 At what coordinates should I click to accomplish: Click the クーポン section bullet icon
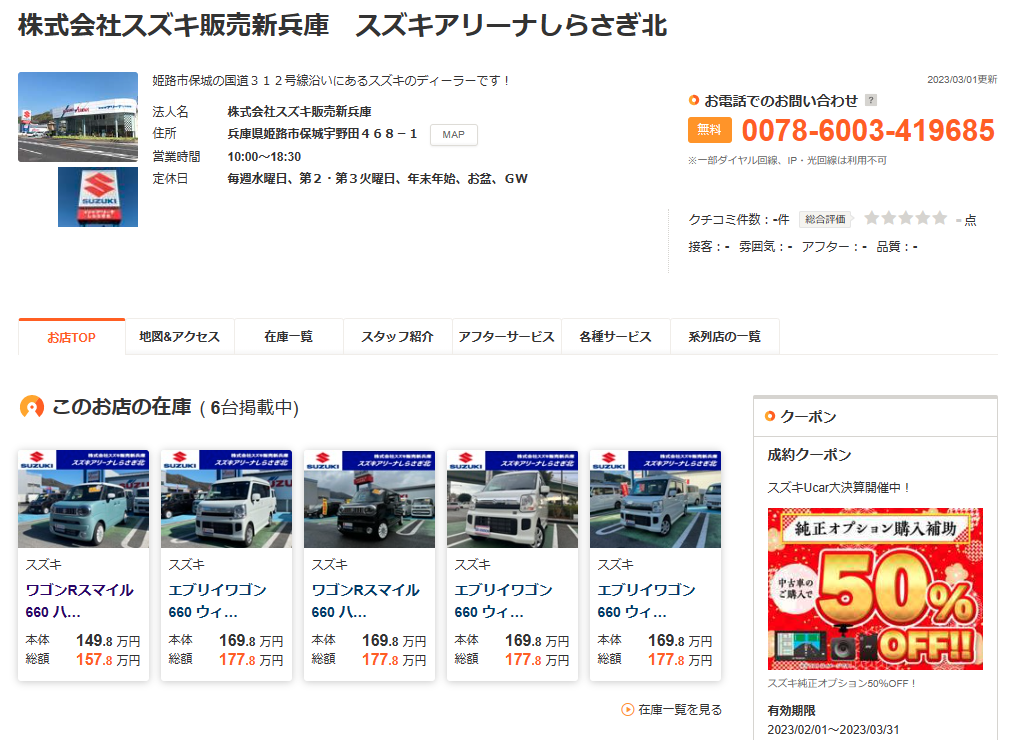(x=770, y=416)
